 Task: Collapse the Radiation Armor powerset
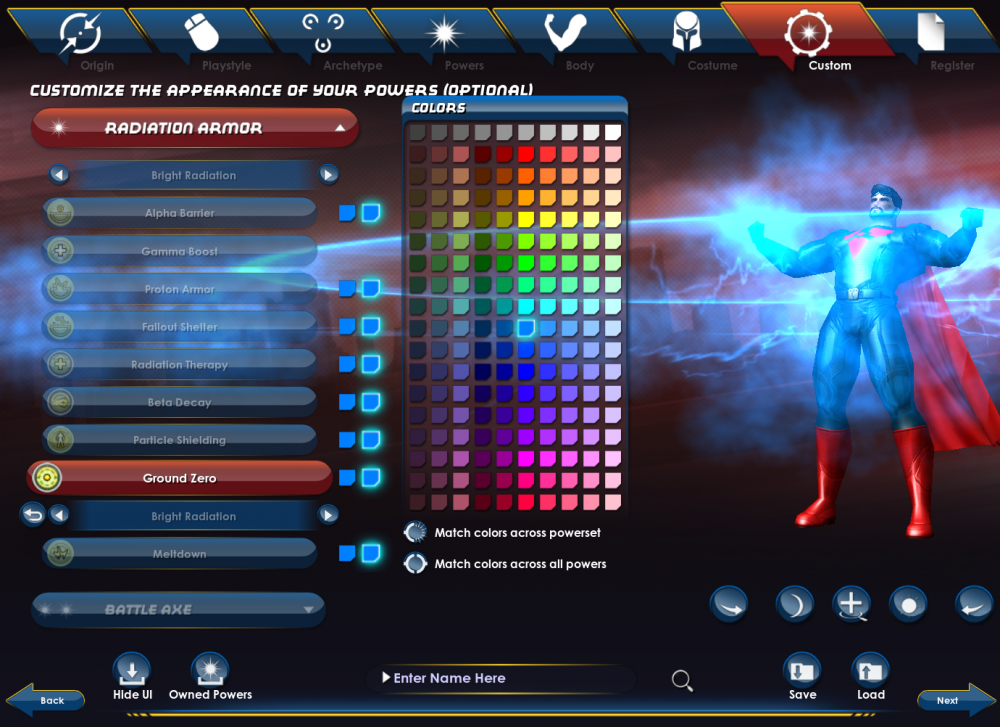[340, 128]
